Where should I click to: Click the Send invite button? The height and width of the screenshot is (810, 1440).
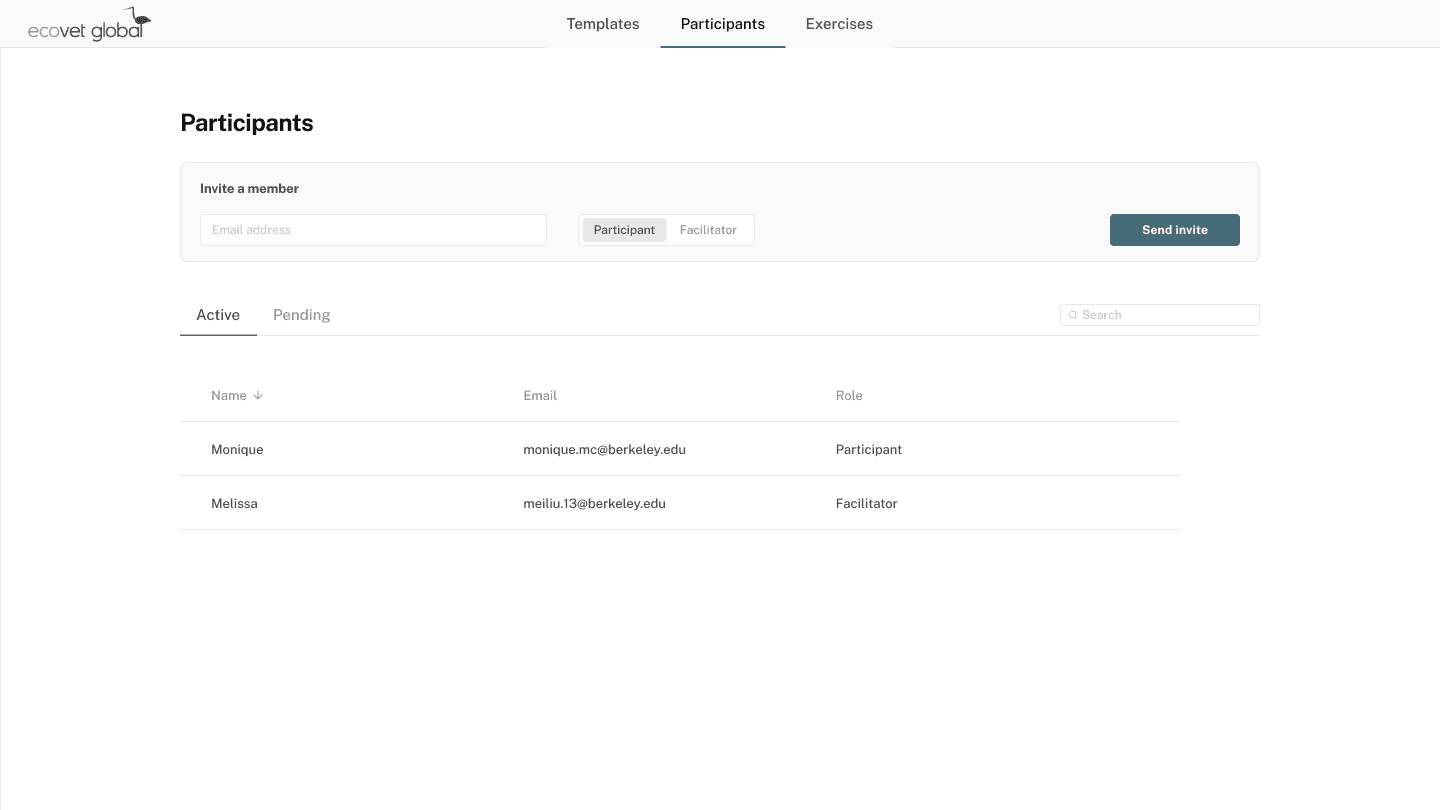pos(1175,230)
